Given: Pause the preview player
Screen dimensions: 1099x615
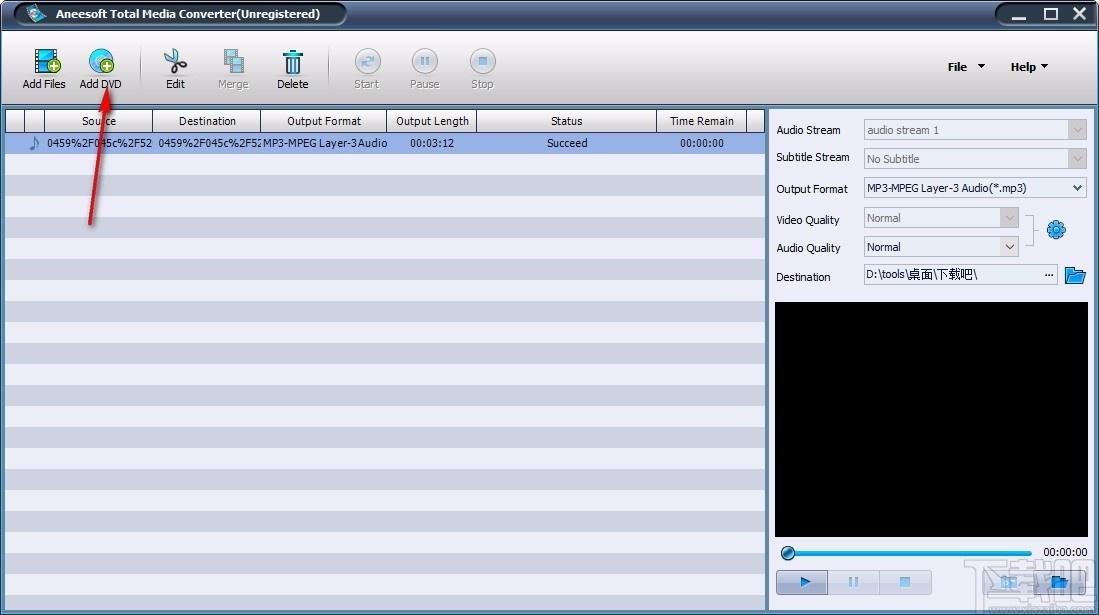Looking at the screenshot, I should tap(853, 581).
